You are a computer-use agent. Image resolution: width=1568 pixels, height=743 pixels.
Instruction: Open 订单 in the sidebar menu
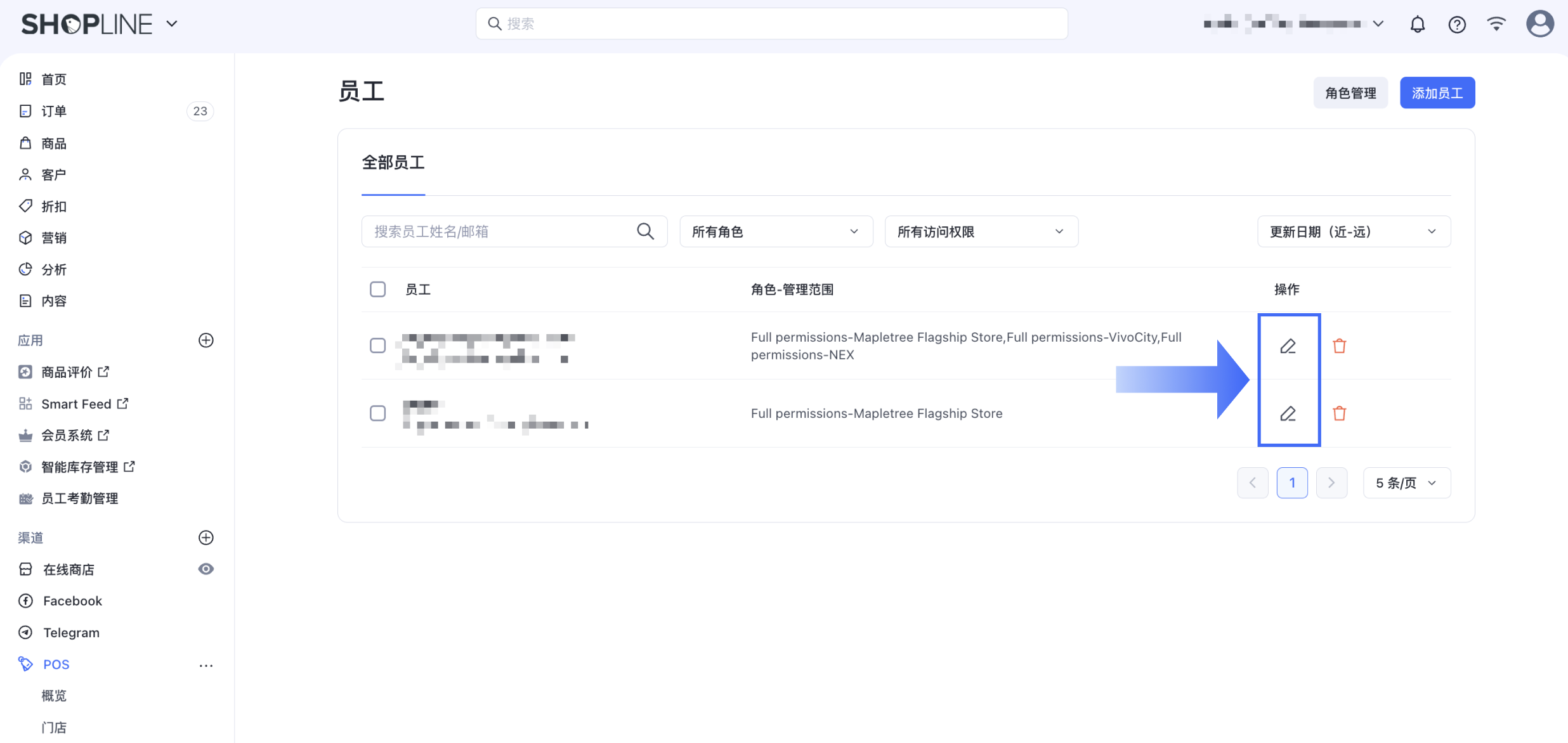[x=54, y=111]
